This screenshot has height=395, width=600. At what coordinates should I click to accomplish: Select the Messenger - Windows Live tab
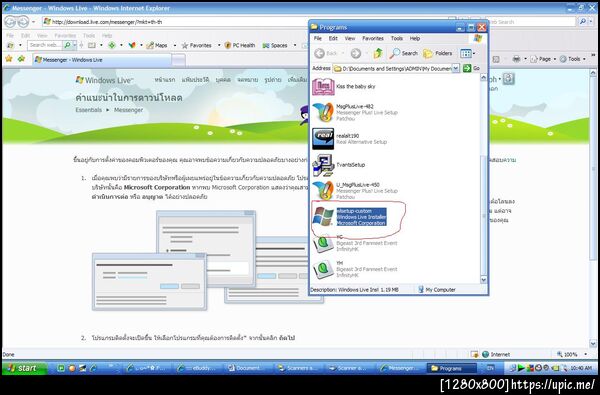(102, 60)
